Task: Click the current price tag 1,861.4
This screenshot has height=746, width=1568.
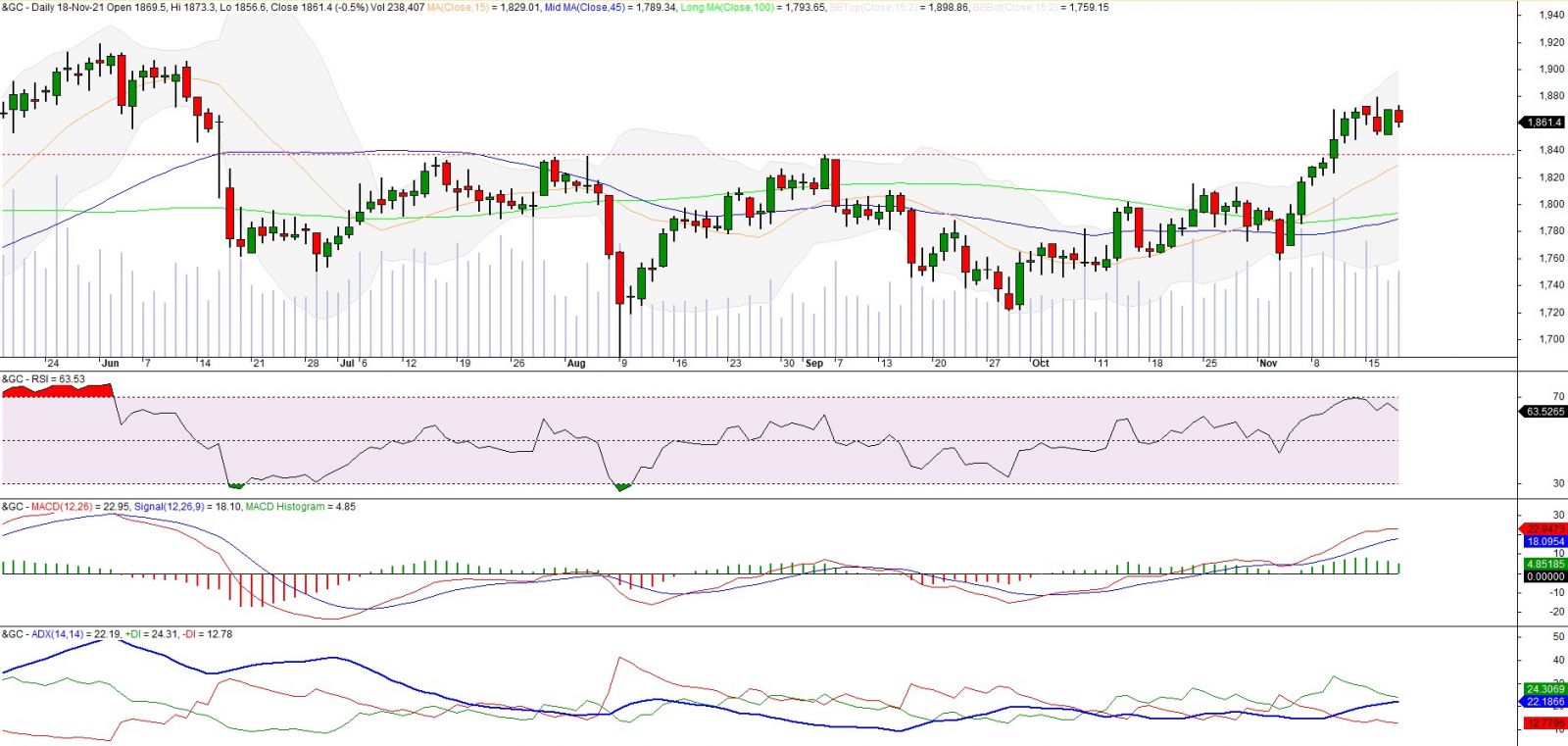Action: pos(1543,123)
